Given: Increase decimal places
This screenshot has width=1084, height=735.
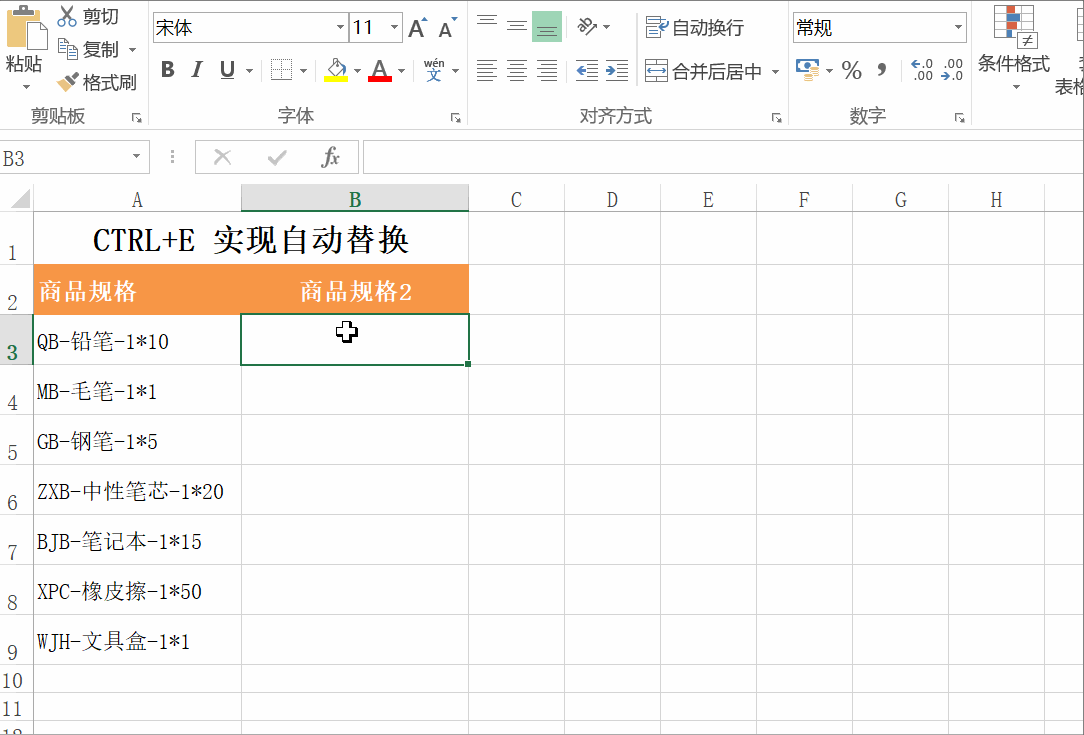Looking at the screenshot, I should point(922,70).
